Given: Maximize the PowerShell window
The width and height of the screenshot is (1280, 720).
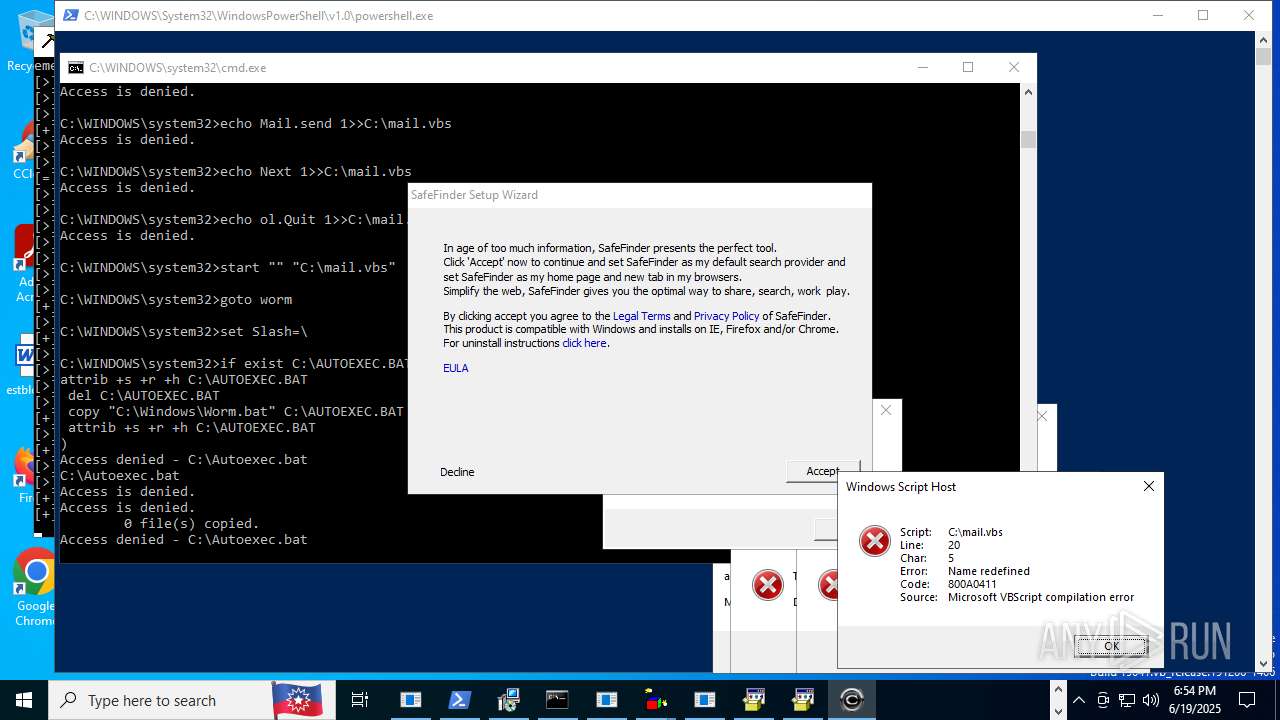Looking at the screenshot, I should coord(1203,15).
